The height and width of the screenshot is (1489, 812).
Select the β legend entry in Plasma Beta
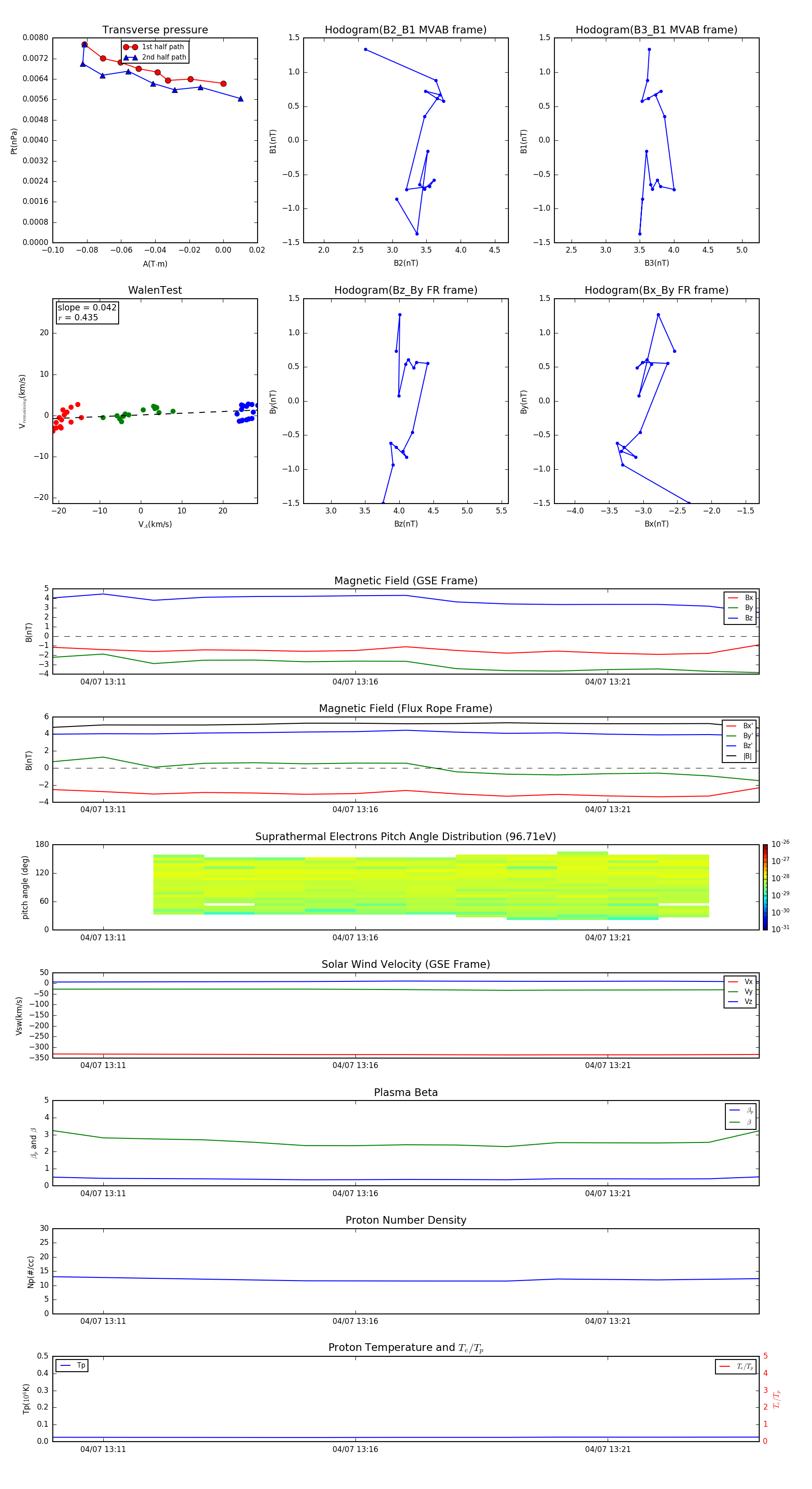tap(740, 1123)
